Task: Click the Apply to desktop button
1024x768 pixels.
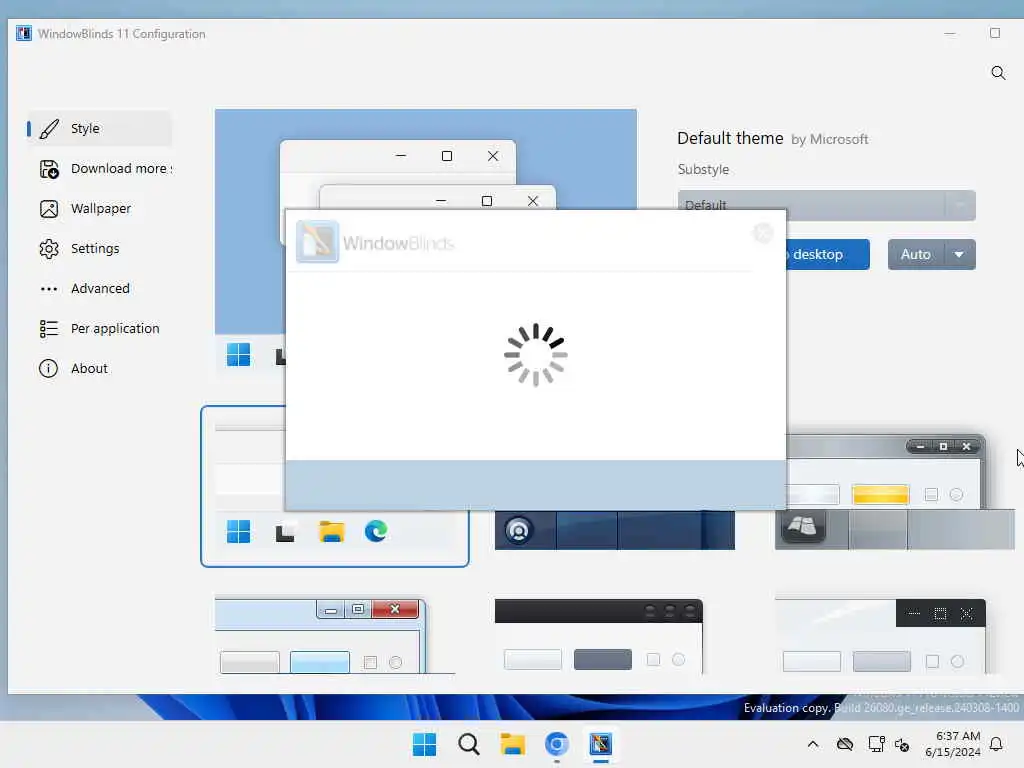Action: coord(827,254)
